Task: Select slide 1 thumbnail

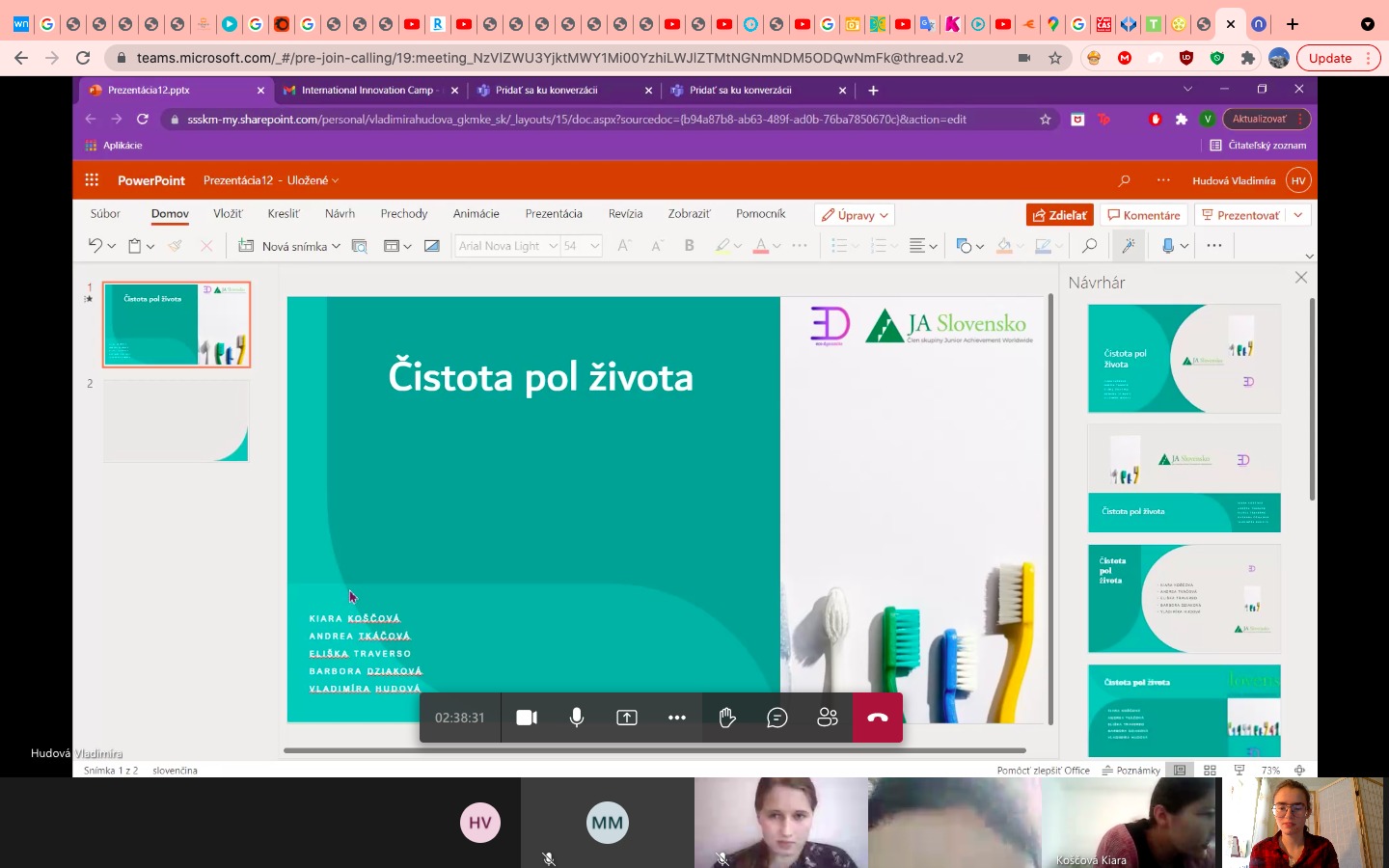Action: click(x=177, y=324)
